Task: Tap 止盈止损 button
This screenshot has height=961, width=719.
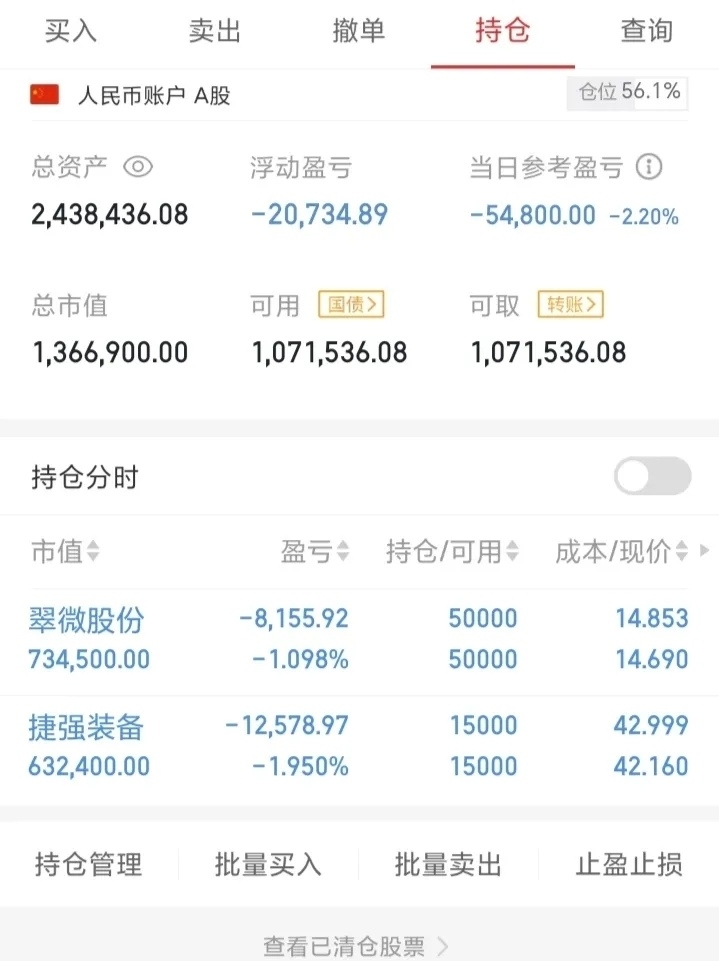Action: [x=629, y=865]
